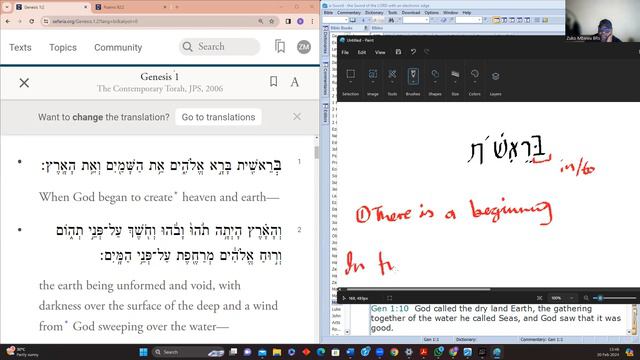Switch to the second Chrome tab

(131, 7)
